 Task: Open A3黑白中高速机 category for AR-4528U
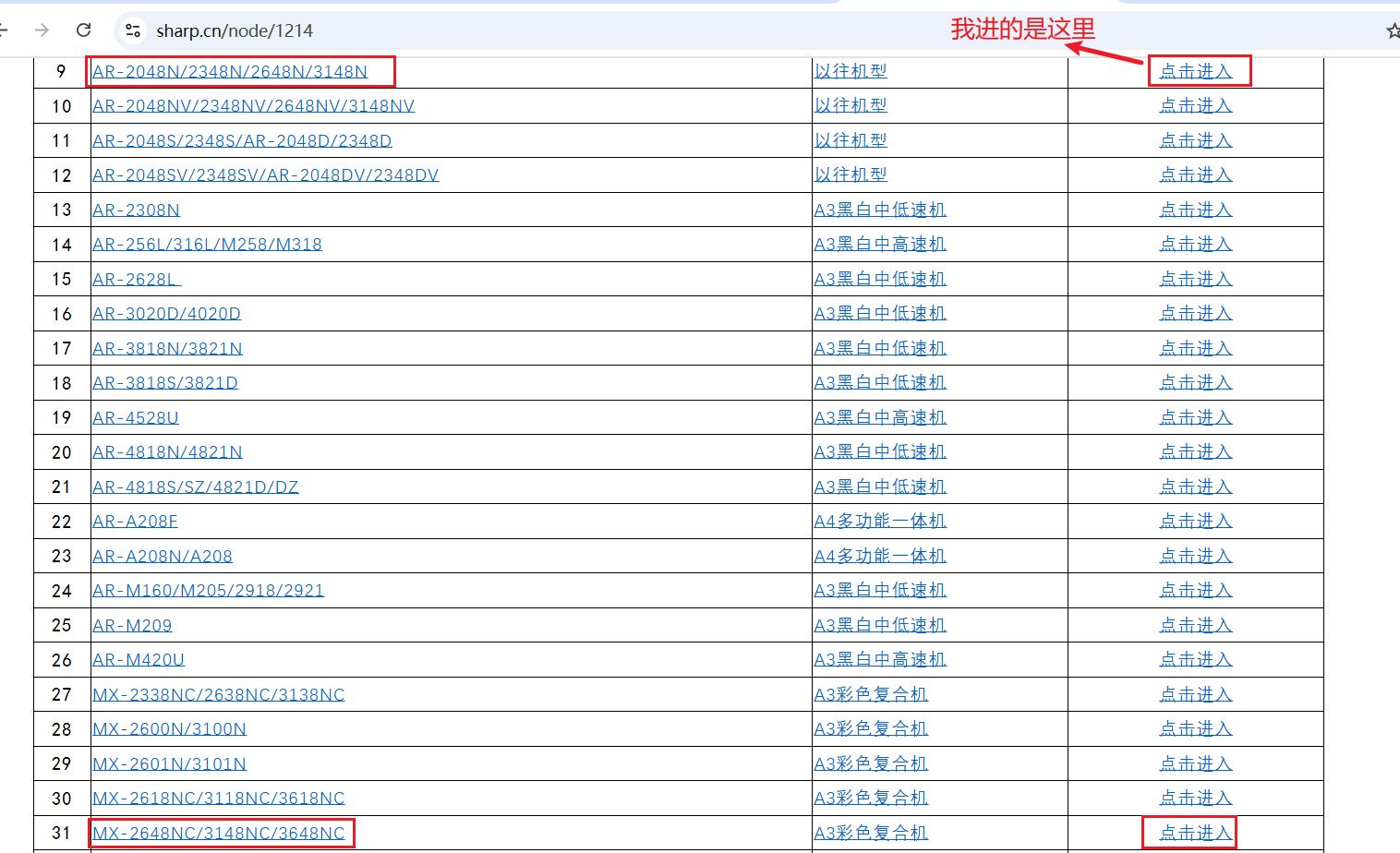pyautogui.click(x=880, y=417)
